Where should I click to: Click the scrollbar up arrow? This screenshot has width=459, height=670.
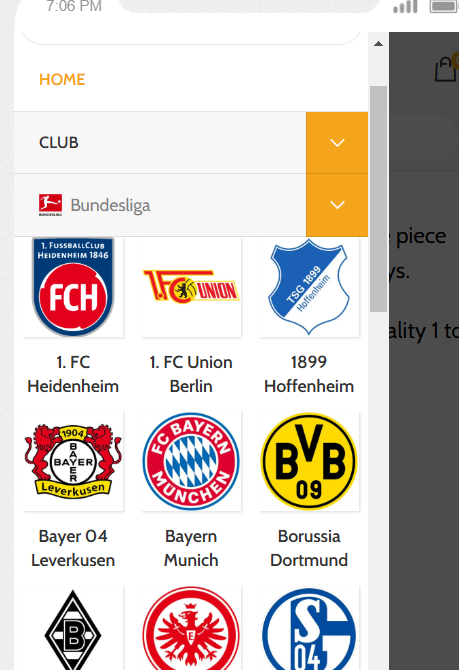tap(378, 44)
